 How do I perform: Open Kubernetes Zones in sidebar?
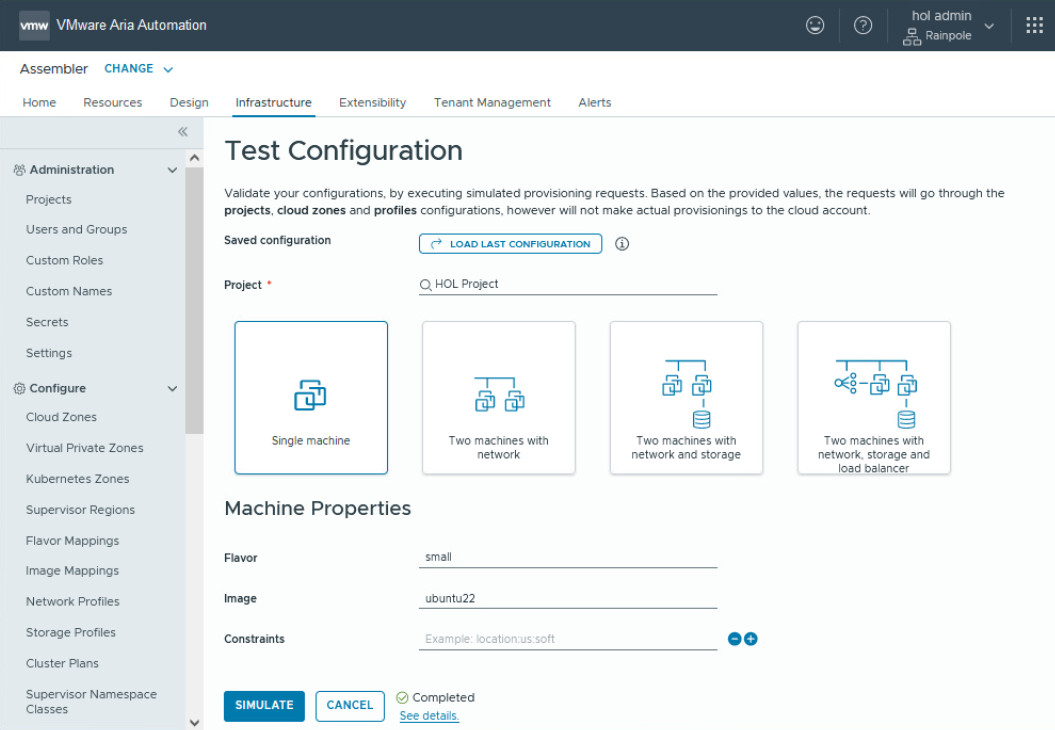(77, 480)
